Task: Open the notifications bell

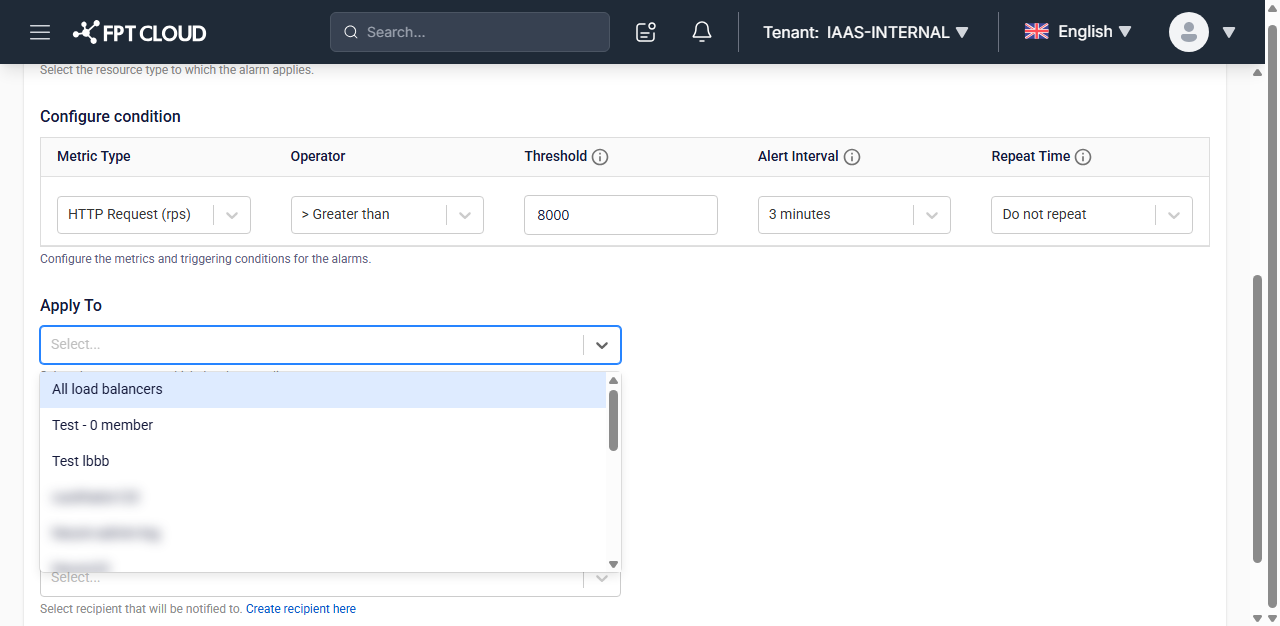Action: 702,32
